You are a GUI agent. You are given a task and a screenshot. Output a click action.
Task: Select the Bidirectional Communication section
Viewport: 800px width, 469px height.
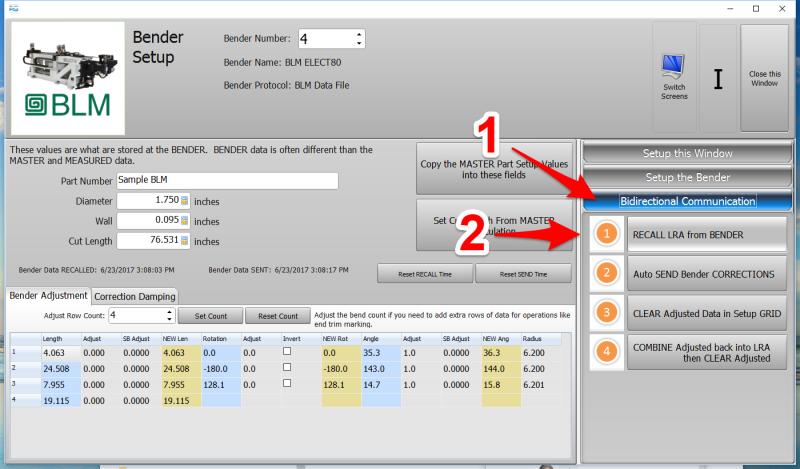[687, 201]
